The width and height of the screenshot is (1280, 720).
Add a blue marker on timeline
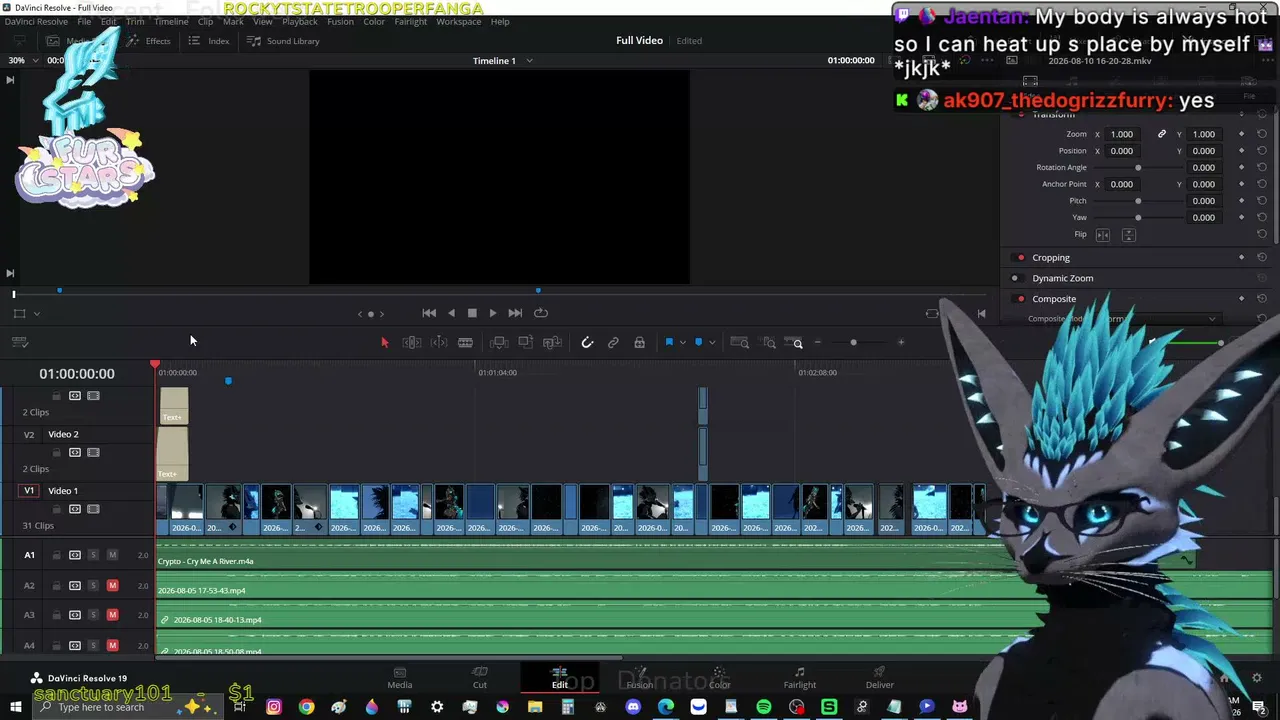[x=698, y=342]
